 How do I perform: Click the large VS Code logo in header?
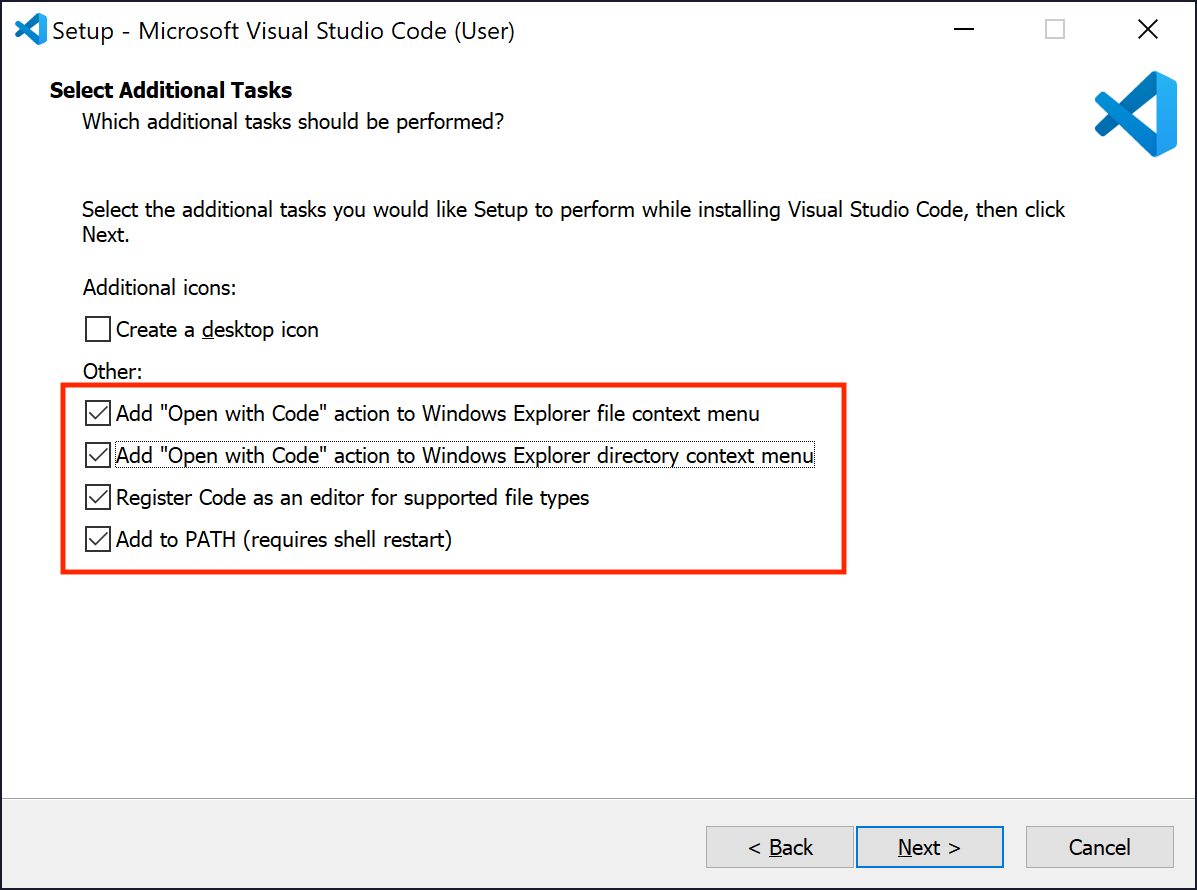[1136, 114]
